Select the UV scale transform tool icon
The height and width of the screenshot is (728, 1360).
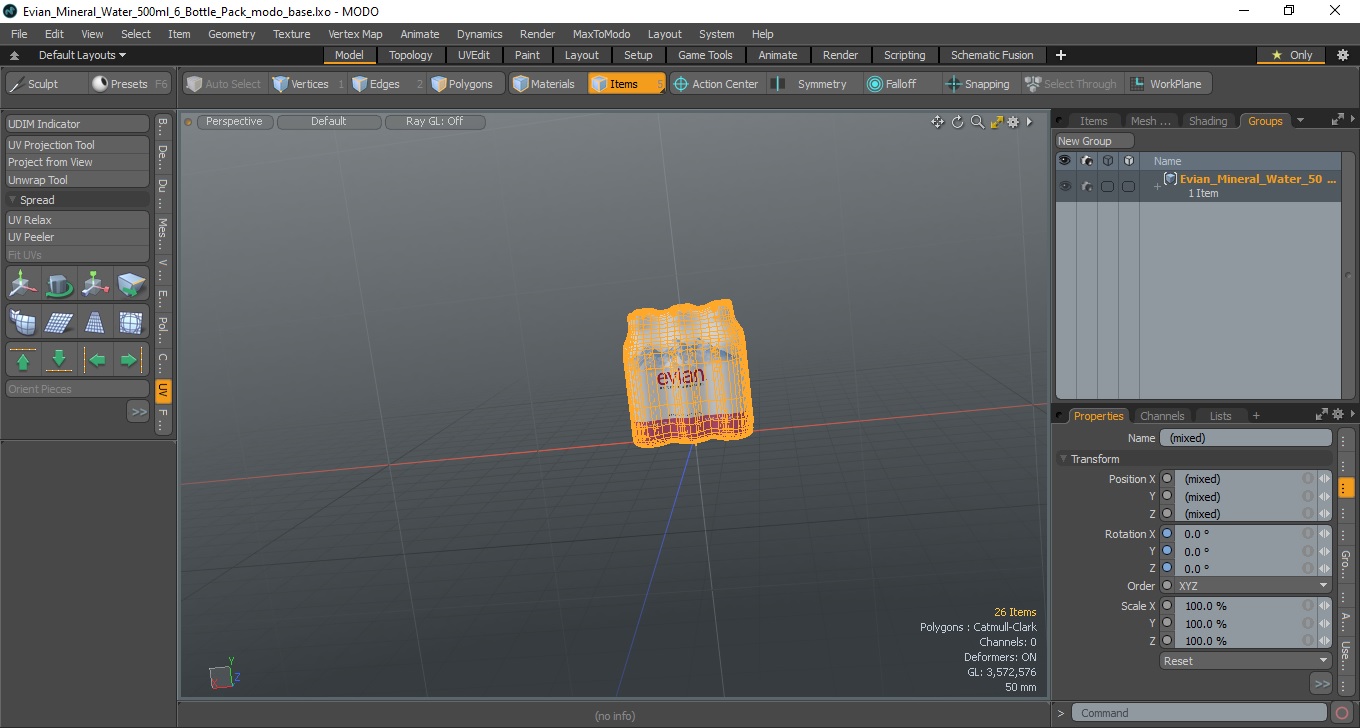click(95, 285)
